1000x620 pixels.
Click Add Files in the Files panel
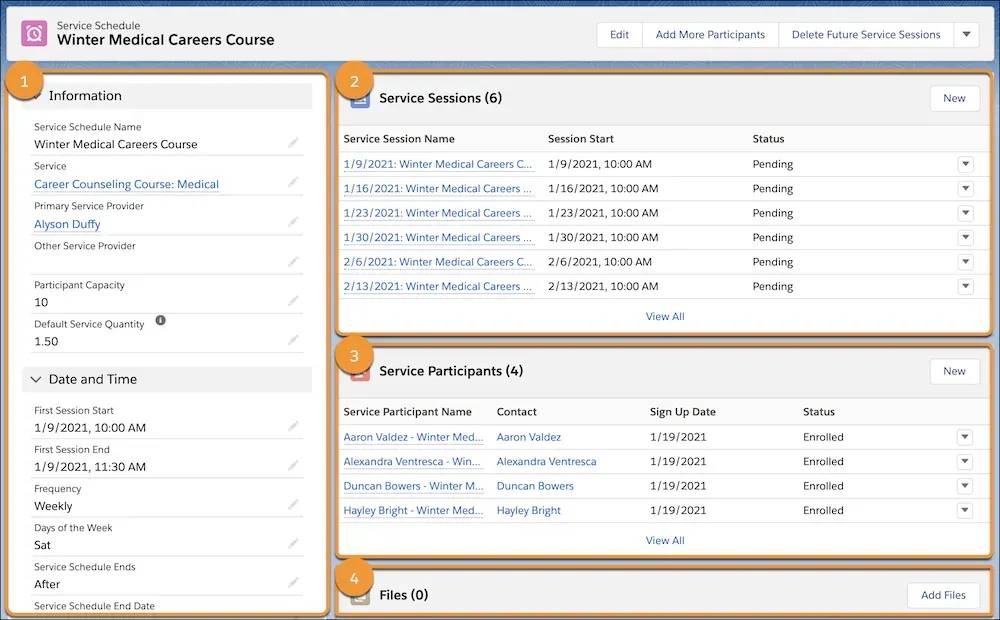click(x=942, y=594)
